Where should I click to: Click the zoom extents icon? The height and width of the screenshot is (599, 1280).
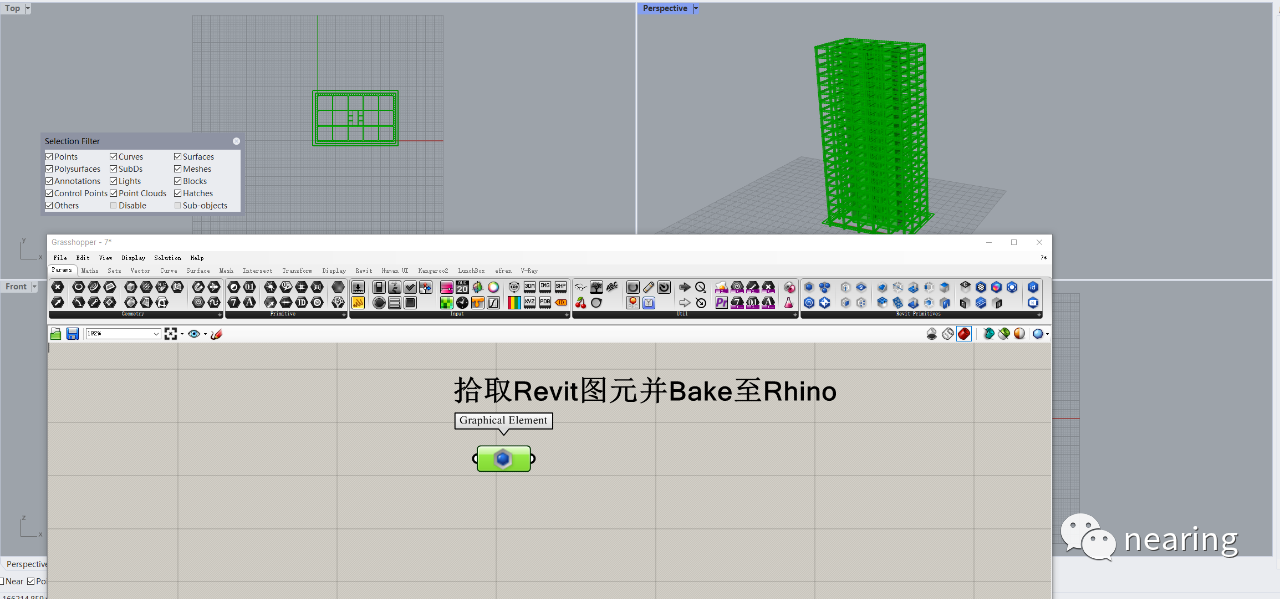pos(171,334)
